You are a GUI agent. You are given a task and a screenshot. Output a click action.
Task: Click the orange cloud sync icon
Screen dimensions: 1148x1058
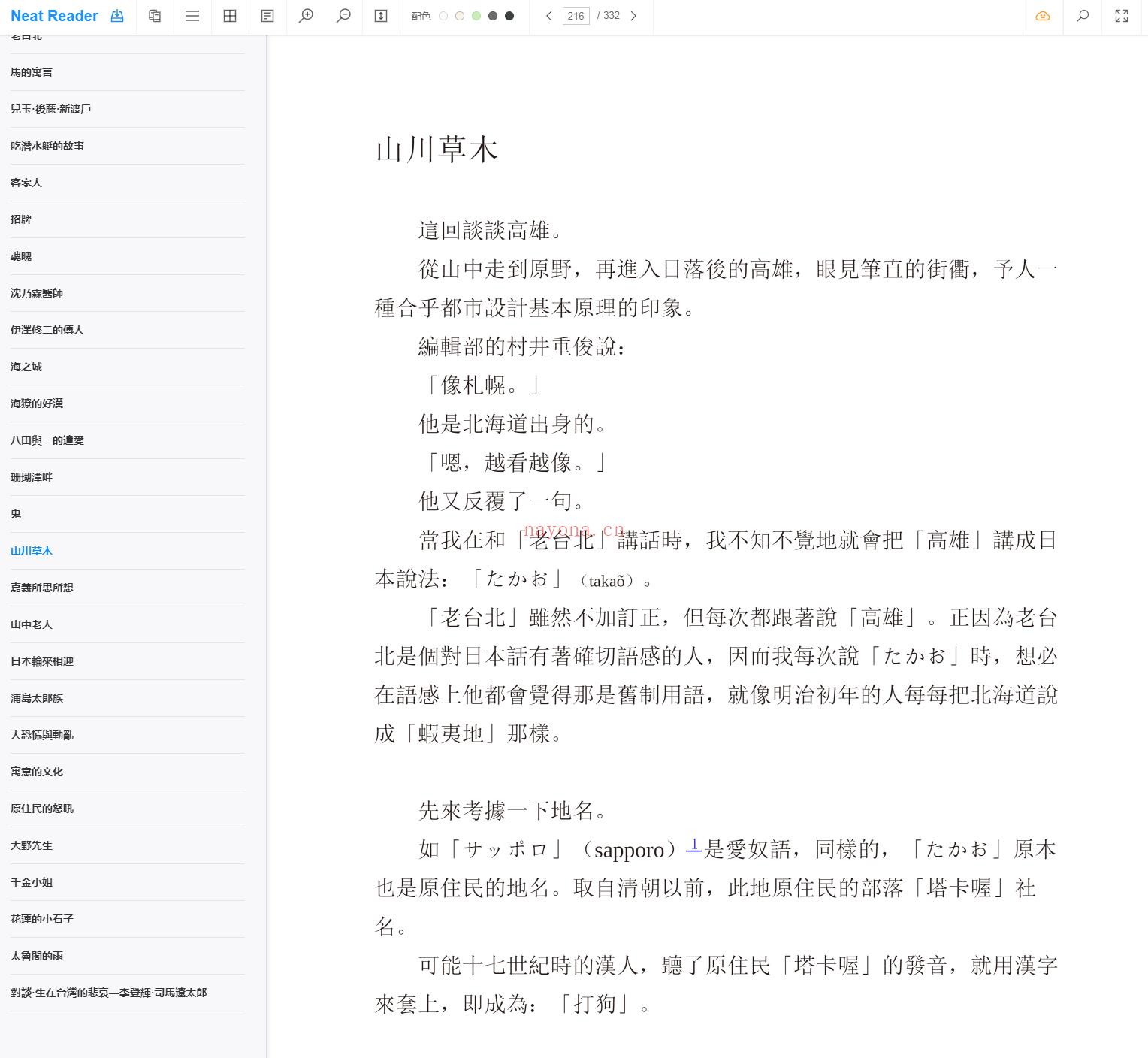click(x=1043, y=16)
